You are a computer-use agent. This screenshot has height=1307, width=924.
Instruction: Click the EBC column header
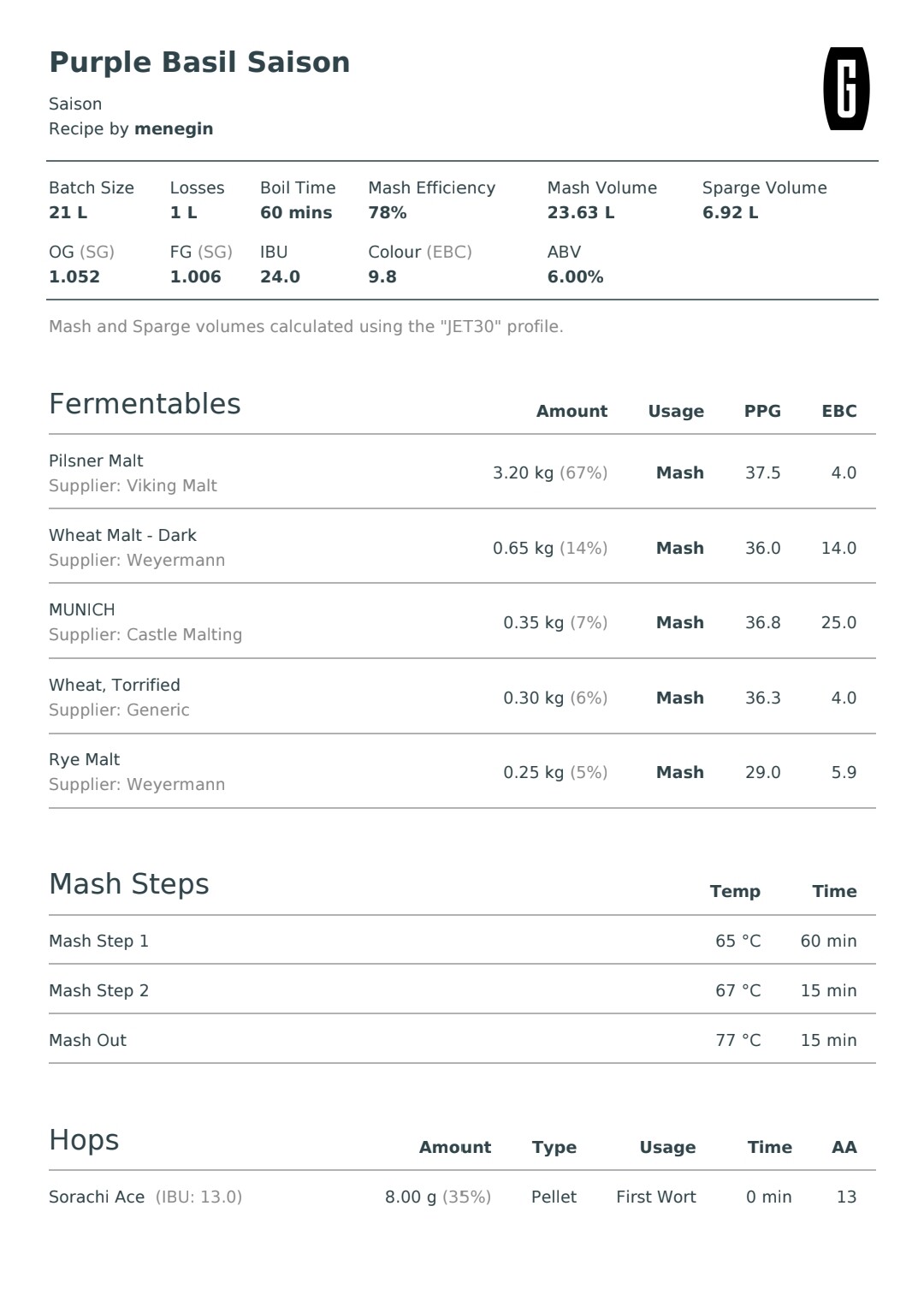point(839,411)
